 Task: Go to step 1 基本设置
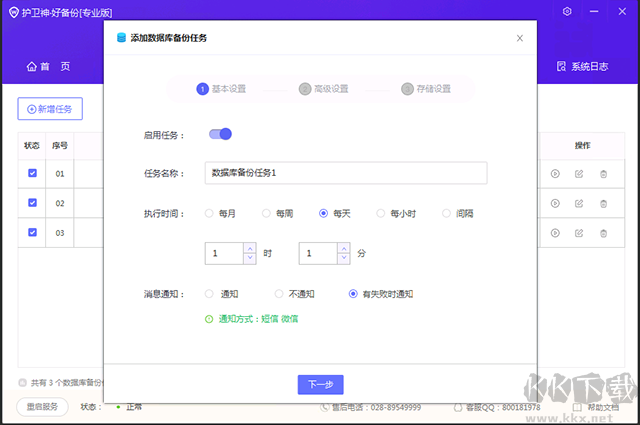pos(221,89)
